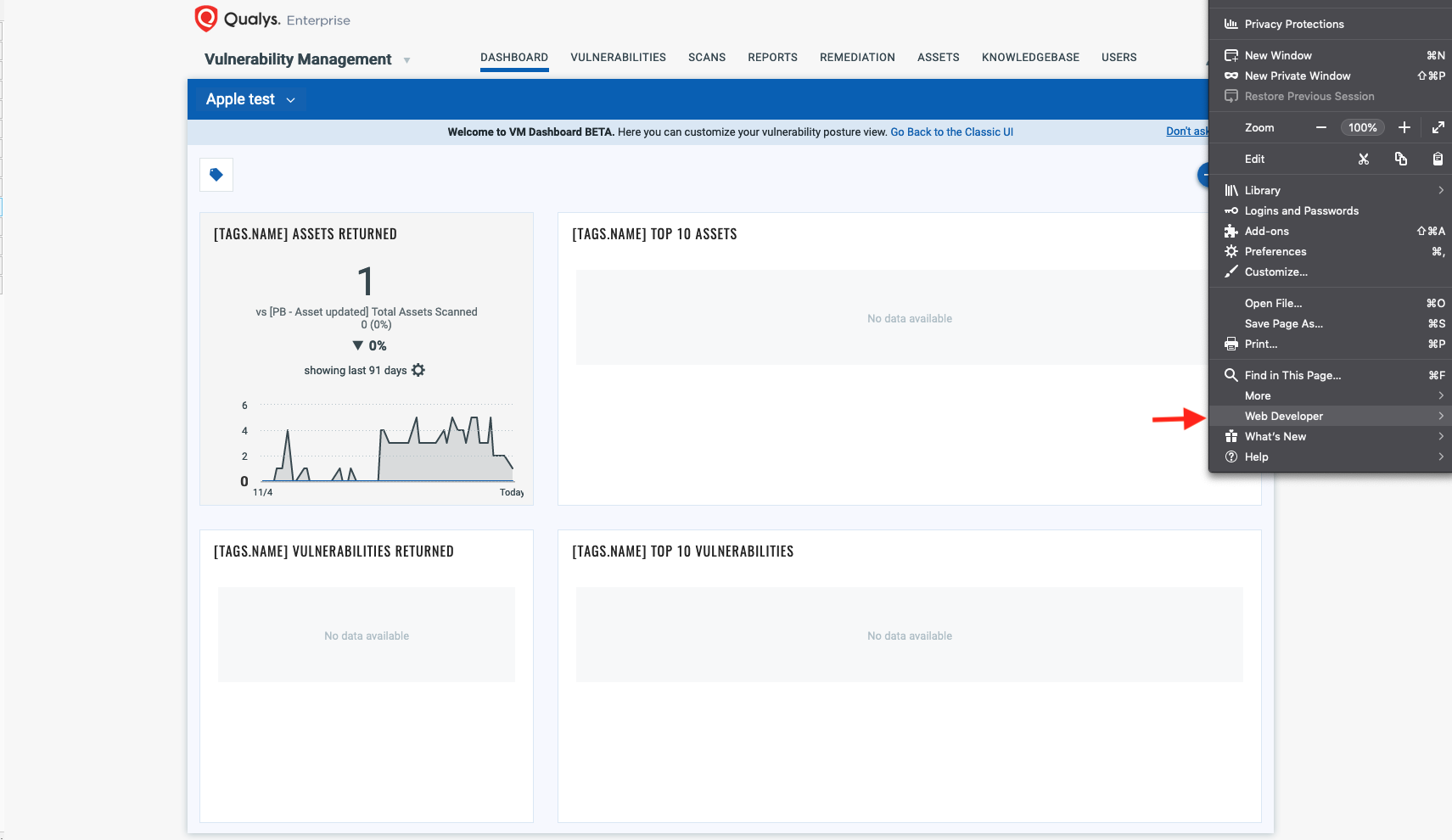Switch to the Vulnerabilities tab
This screenshot has width=1452, height=840.
point(618,57)
